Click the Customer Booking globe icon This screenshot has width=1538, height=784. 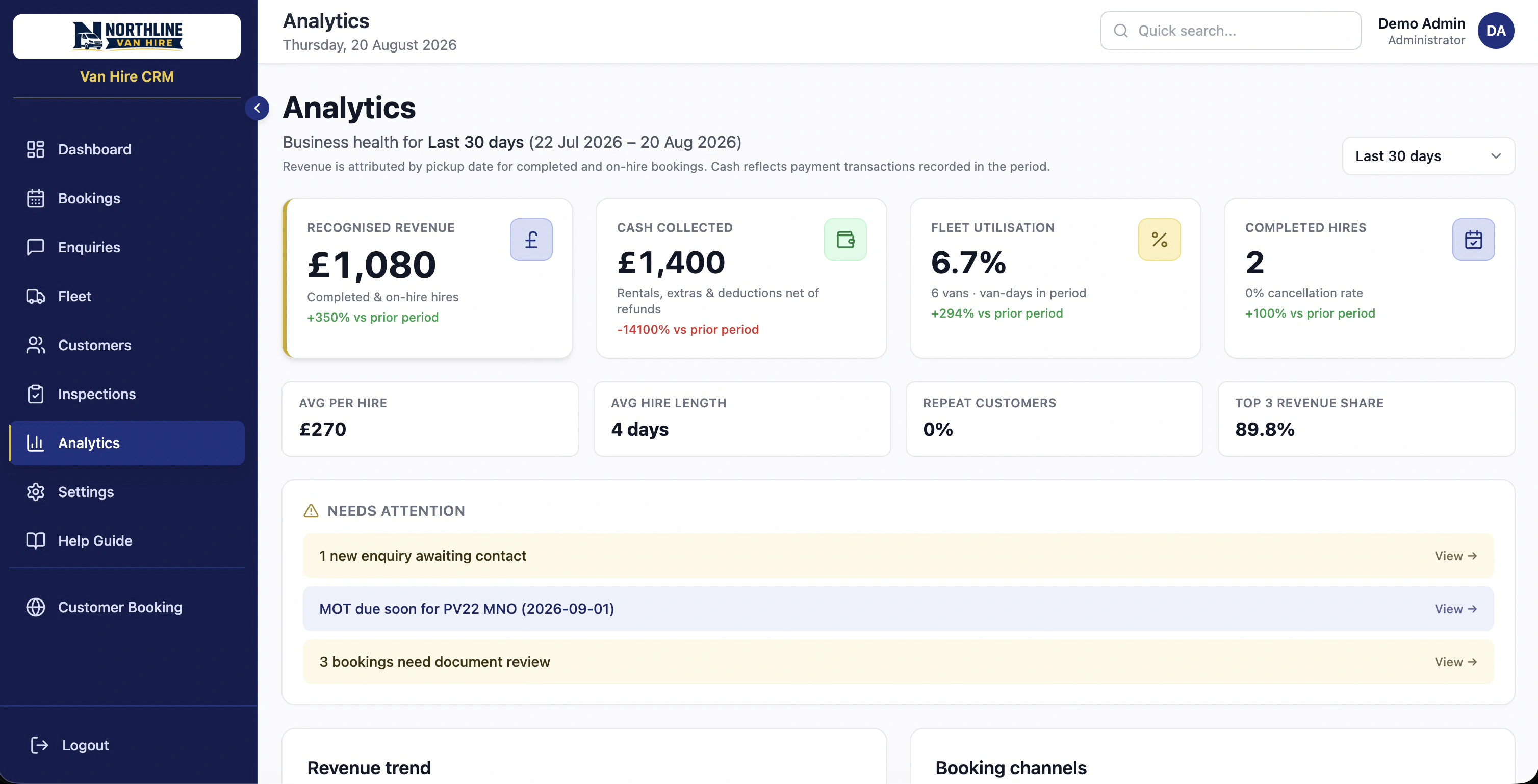tap(36, 607)
